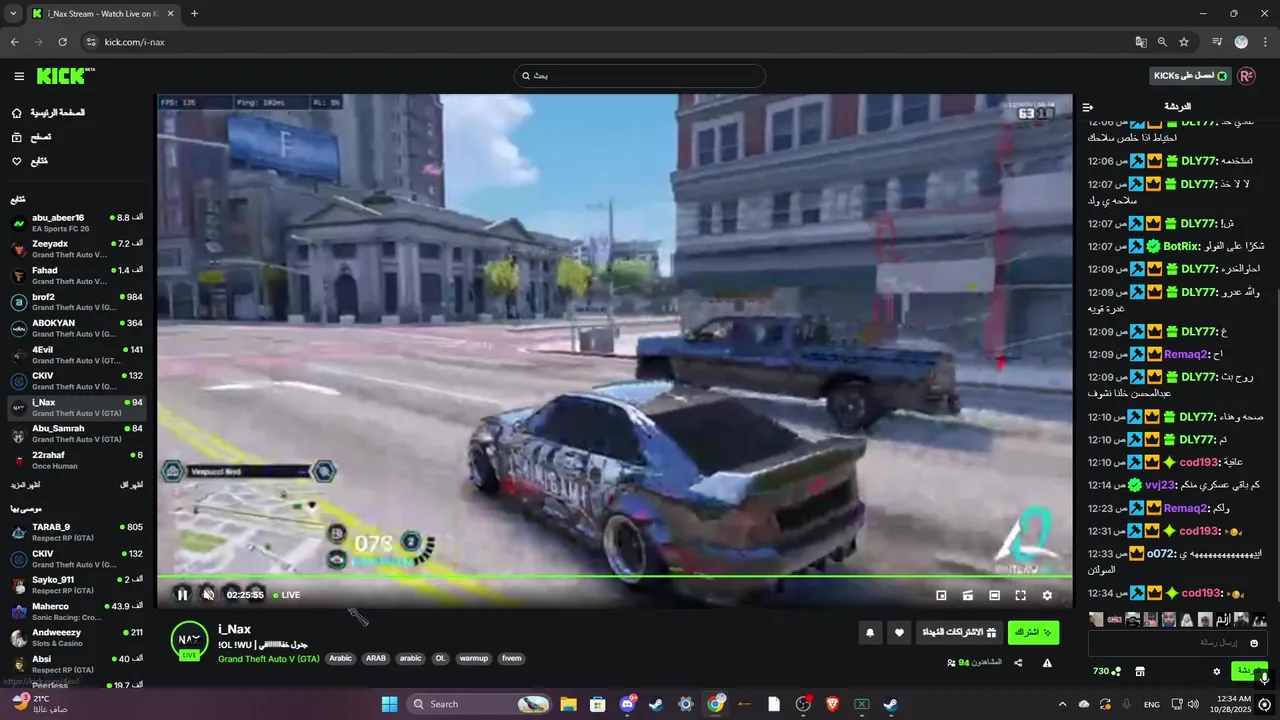1280x720 pixels.
Task: Report the stream via warning icon
Action: pos(1047,662)
